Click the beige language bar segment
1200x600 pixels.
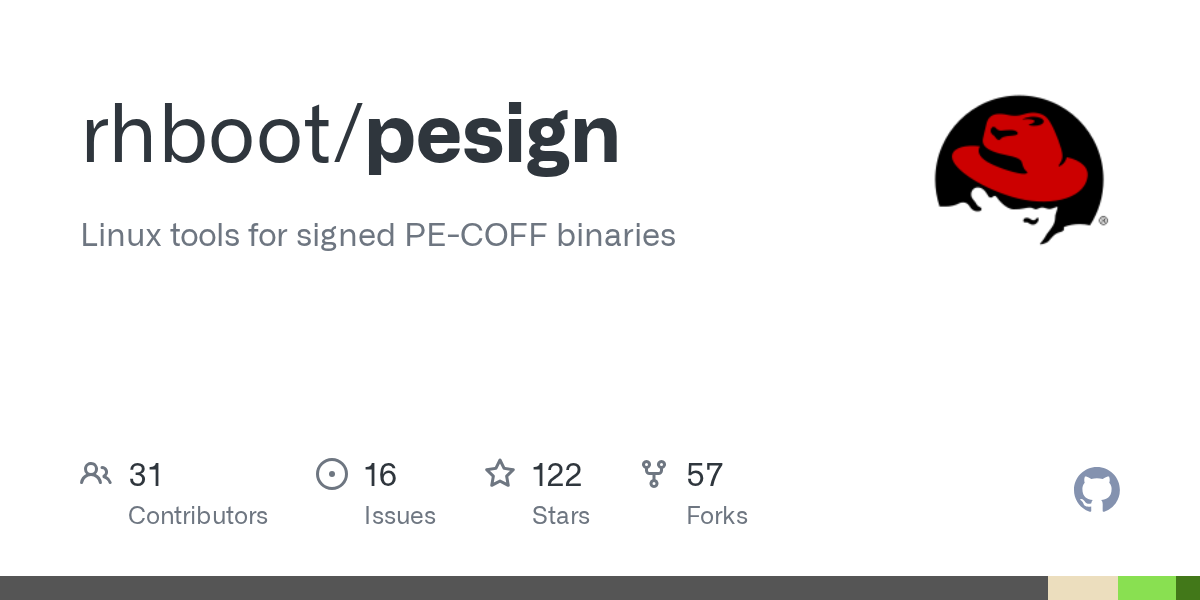pyautogui.click(x=1082, y=588)
